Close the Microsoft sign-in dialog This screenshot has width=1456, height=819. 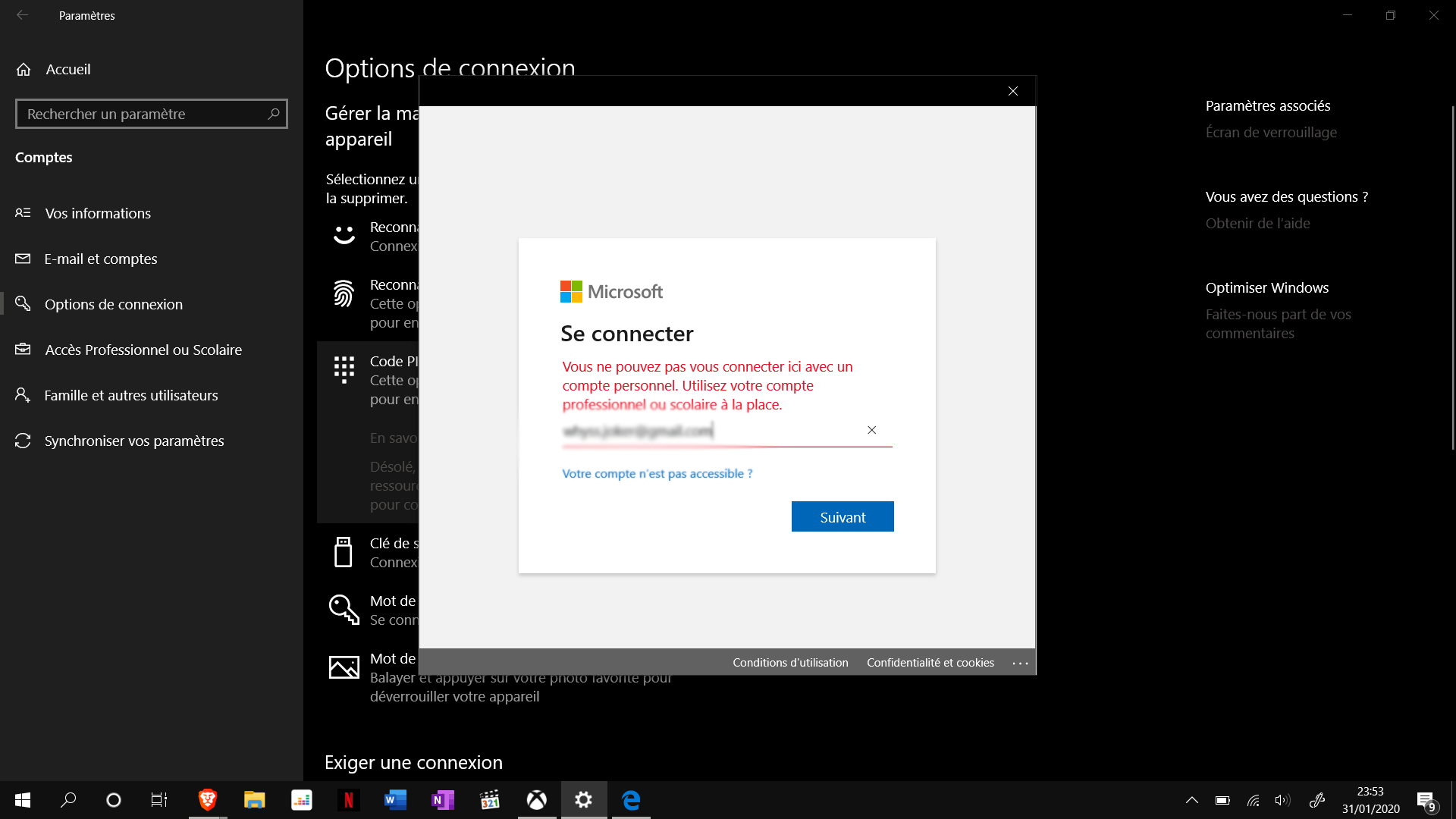coord(1013,91)
